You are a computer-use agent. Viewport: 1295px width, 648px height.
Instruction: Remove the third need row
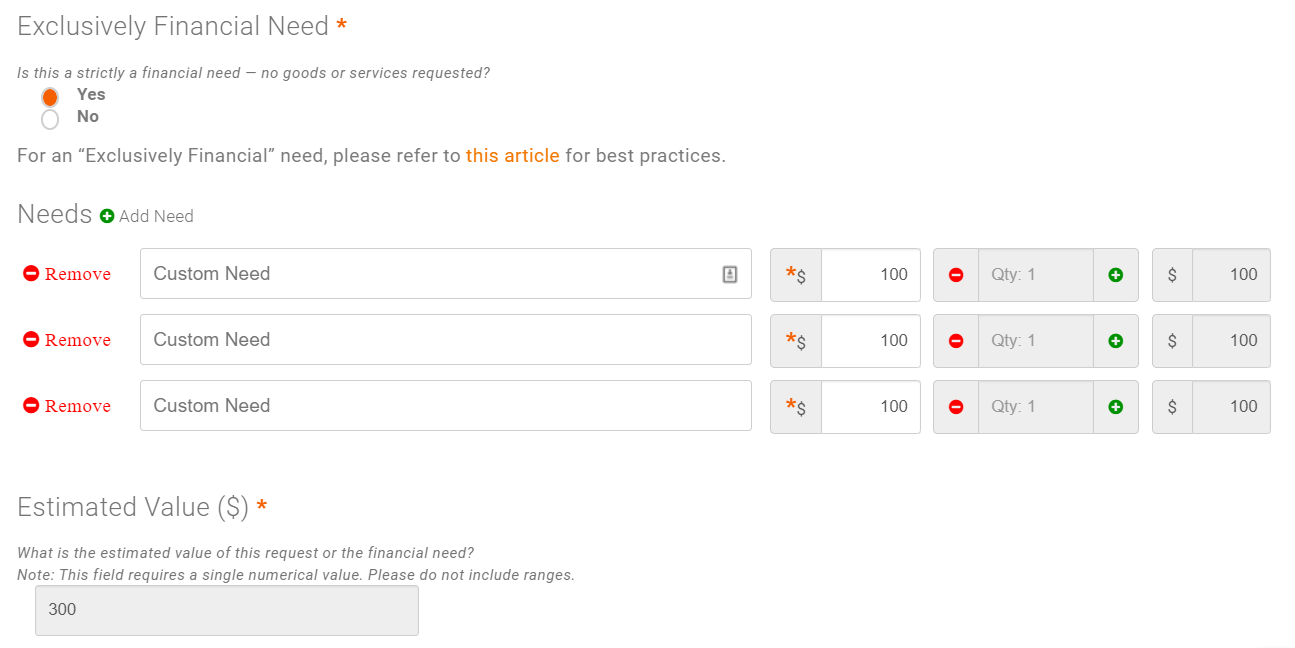pos(67,406)
